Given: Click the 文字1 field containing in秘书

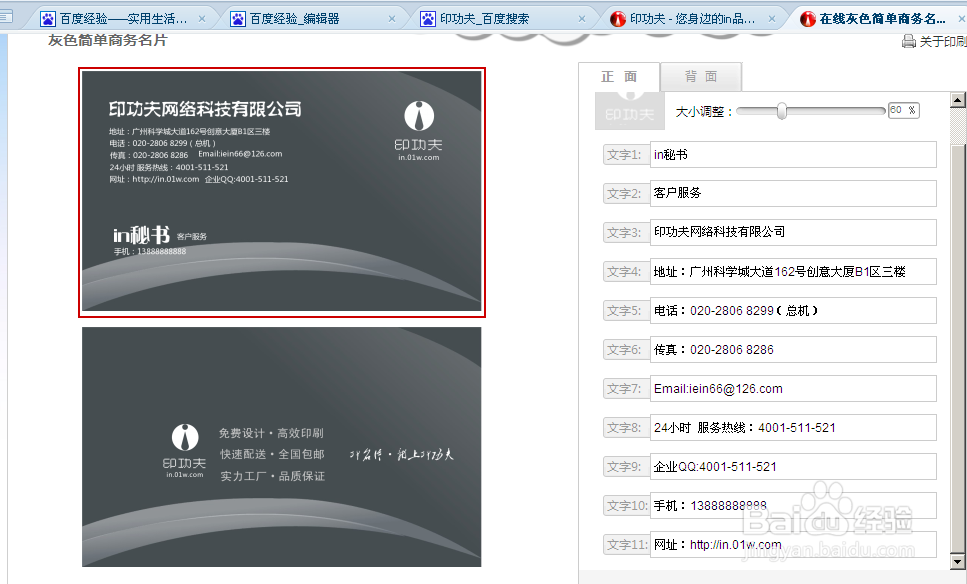Looking at the screenshot, I should (x=793, y=155).
